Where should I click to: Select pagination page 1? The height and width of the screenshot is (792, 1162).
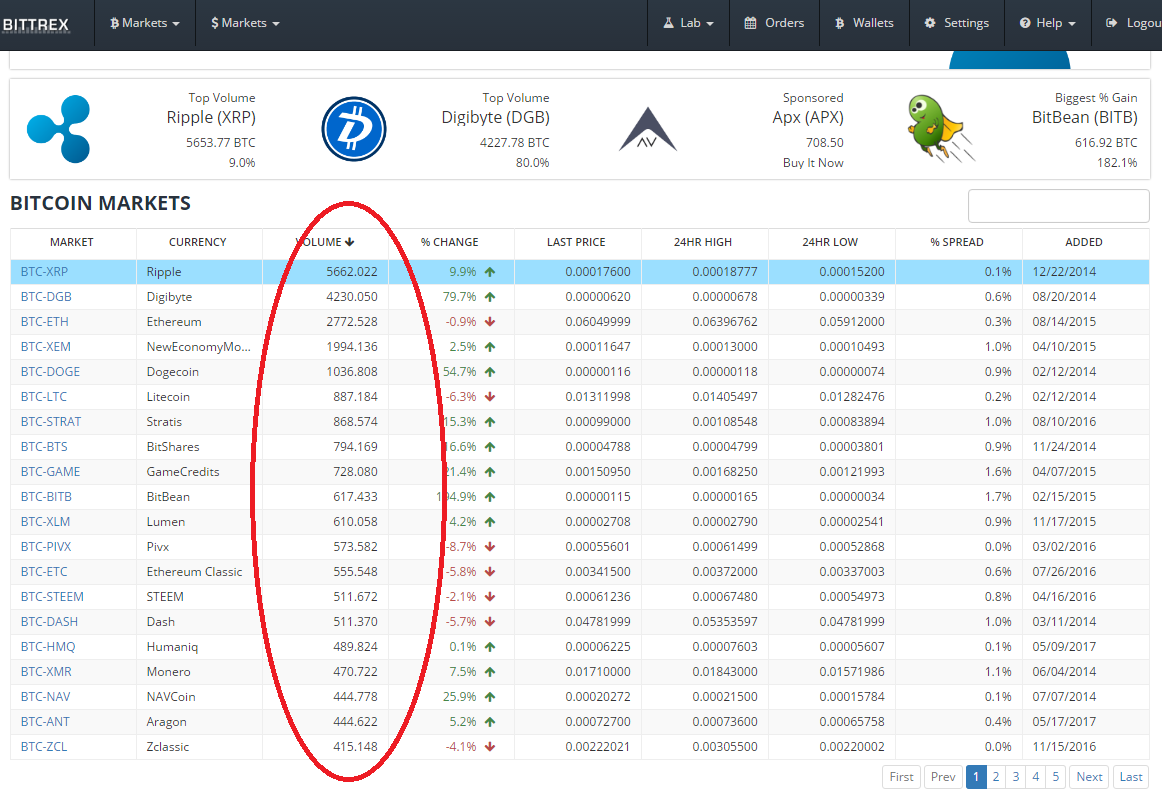(976, 776)
